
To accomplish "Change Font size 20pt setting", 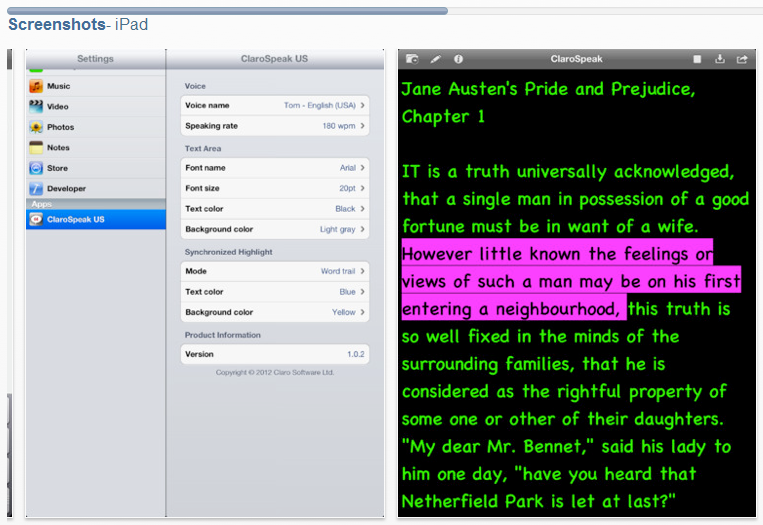I will [x=274, y=188].
